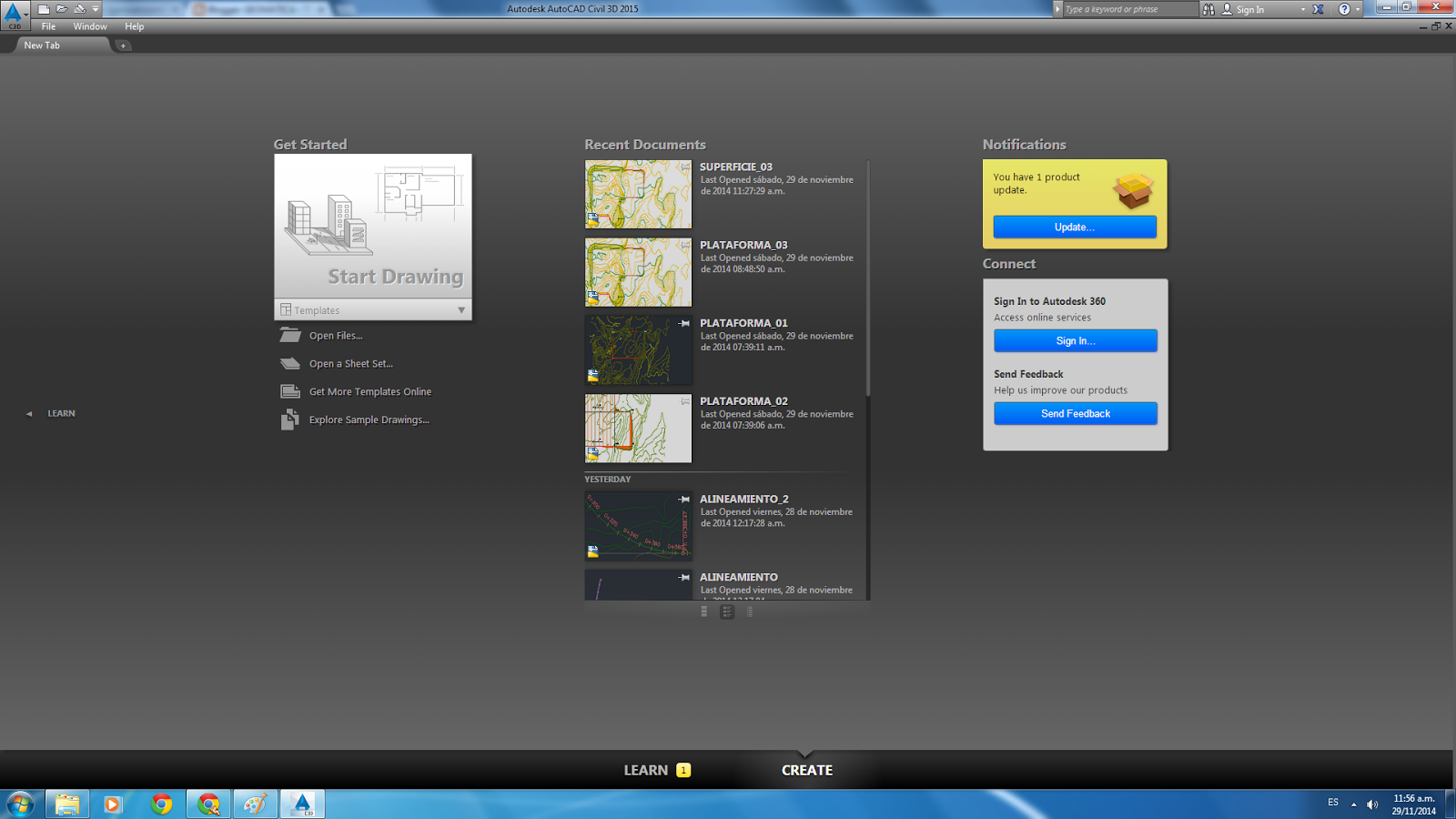
Task: Click the Get More Templates Online icon
Action: pyautogui.click(x=290, y=391)
